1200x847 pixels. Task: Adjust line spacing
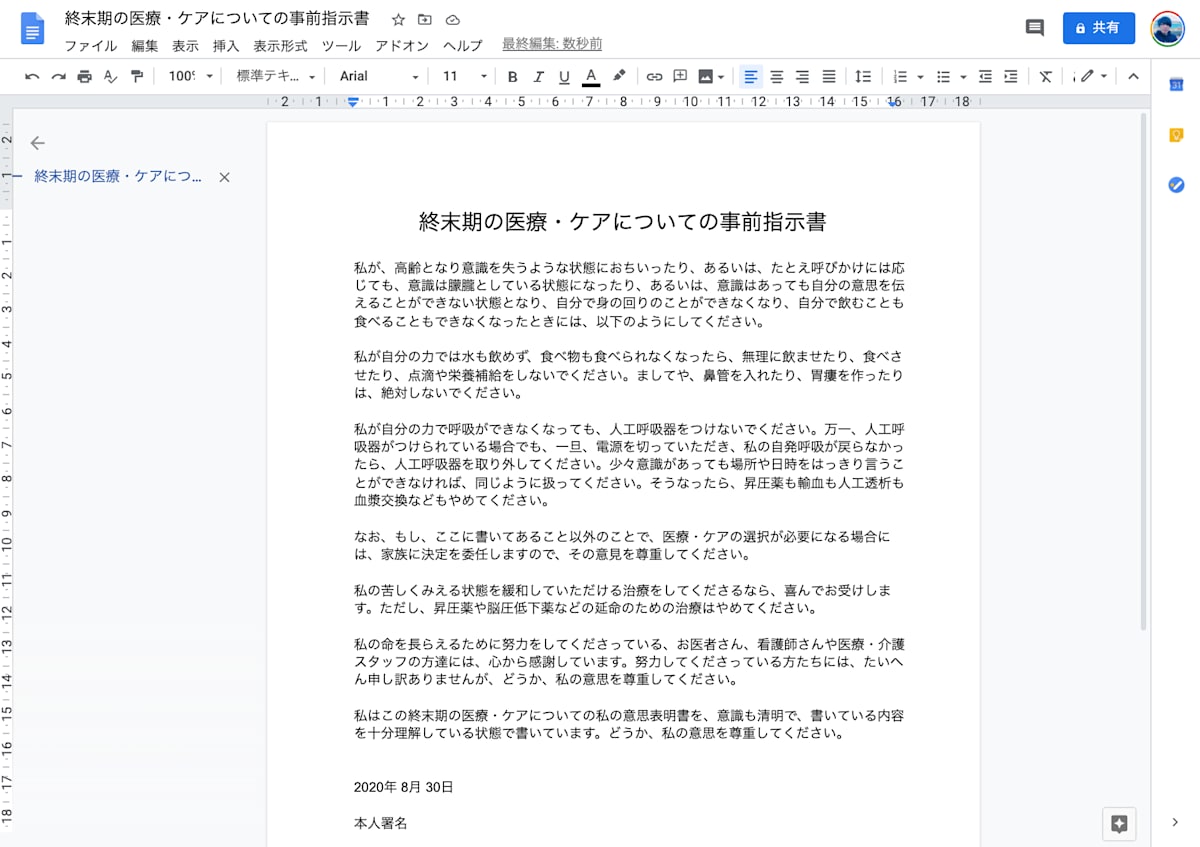pos(861,76)
